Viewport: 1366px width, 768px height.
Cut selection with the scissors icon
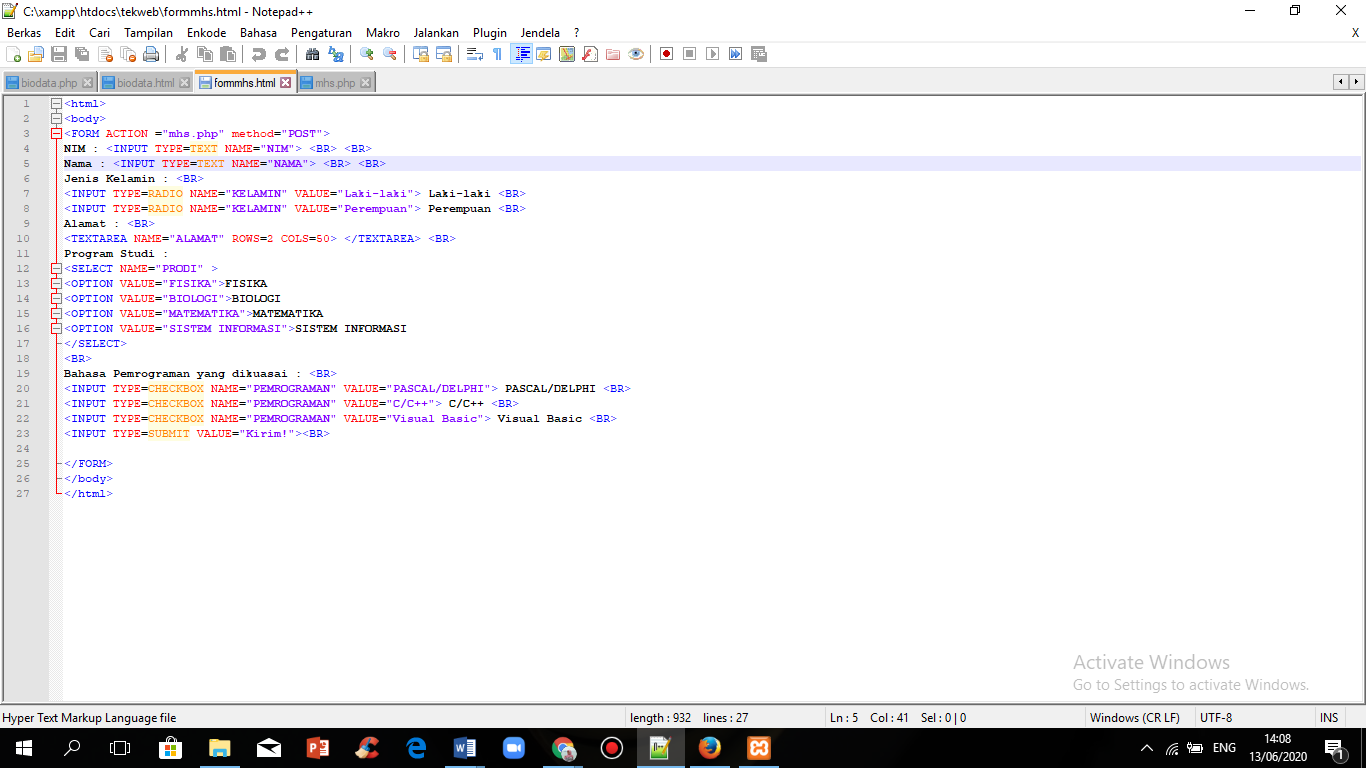pos(182,54)
